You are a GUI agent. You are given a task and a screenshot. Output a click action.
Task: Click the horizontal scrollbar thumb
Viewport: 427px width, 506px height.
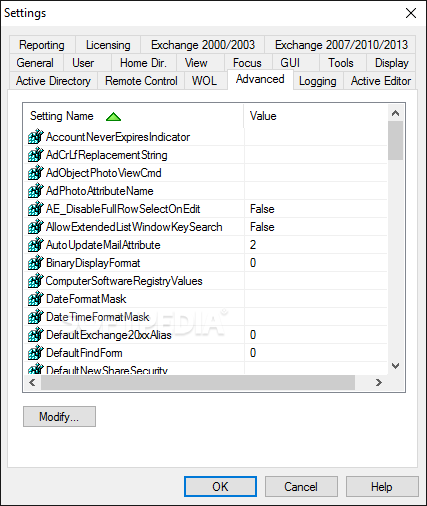click(x=198, y=382)
